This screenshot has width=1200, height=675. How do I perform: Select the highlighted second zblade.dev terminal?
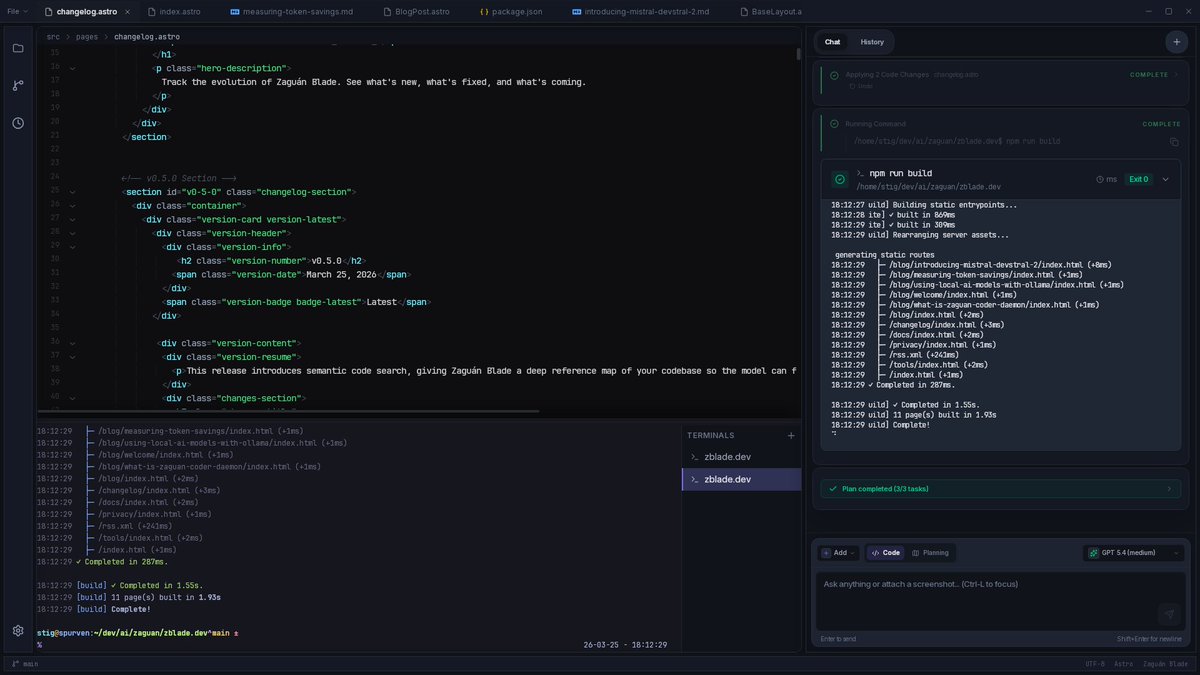tap(741, 479)
